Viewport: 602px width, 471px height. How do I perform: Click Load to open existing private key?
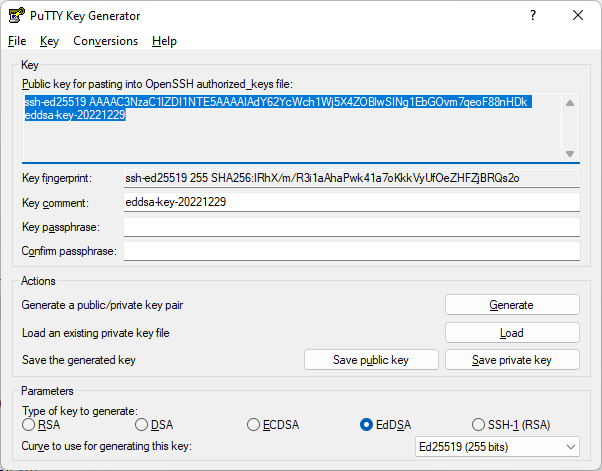511,333
